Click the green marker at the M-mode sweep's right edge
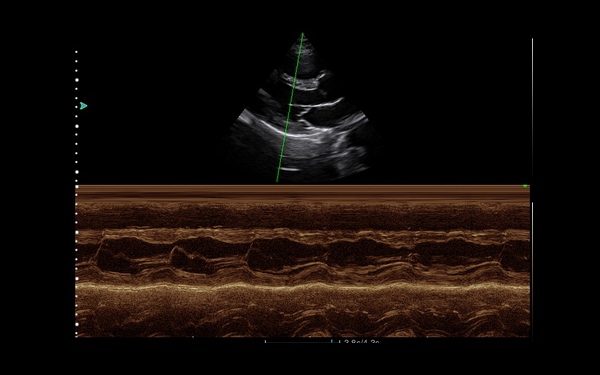The height and width of the screenshot is (375, 600). pos(526,186)
